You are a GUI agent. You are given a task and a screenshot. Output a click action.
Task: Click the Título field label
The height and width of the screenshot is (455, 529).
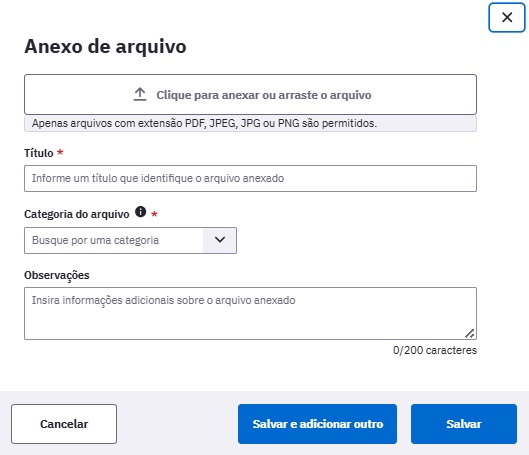pos(39,153)
